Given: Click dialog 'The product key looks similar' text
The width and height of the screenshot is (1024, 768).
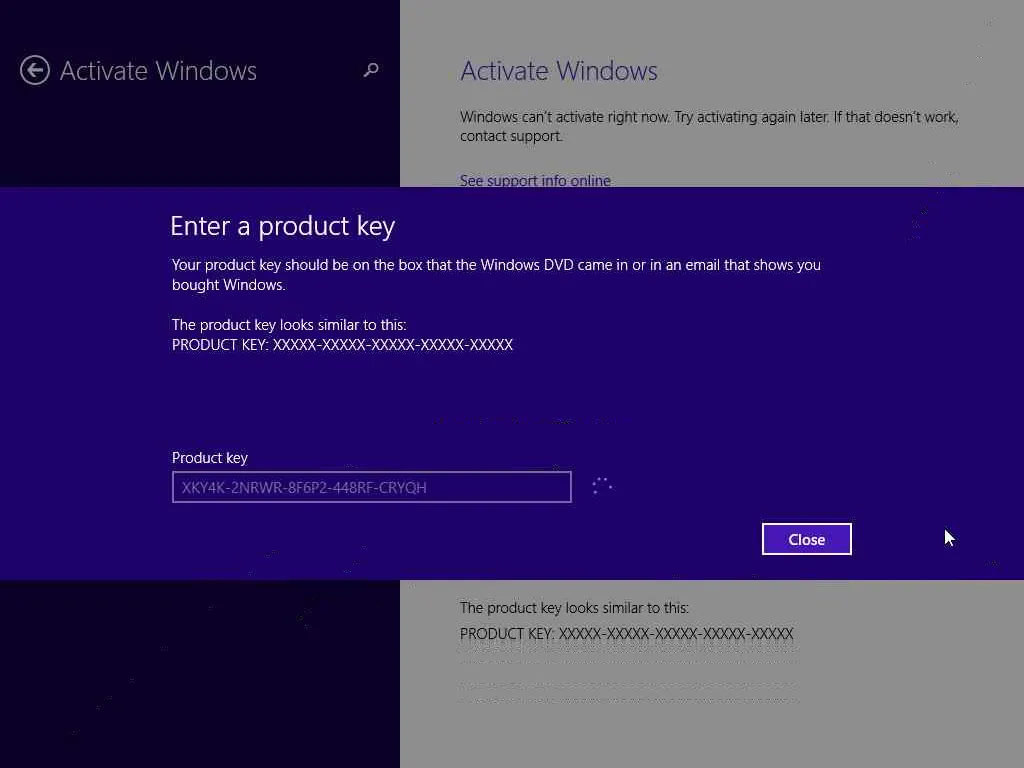Looking at the screenshot, I should point(289,325).
